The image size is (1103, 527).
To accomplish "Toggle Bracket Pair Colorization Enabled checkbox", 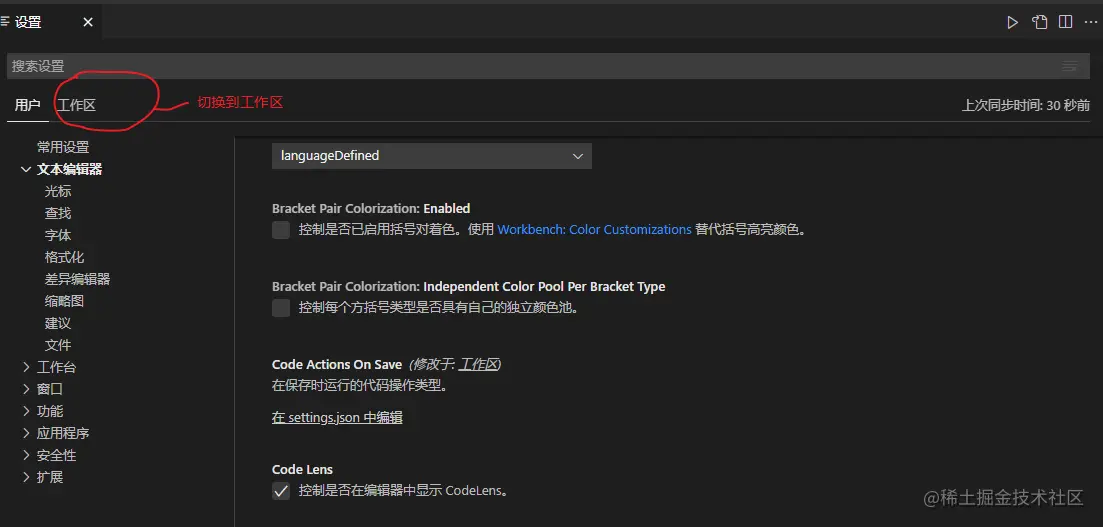I will click(281, 230).
